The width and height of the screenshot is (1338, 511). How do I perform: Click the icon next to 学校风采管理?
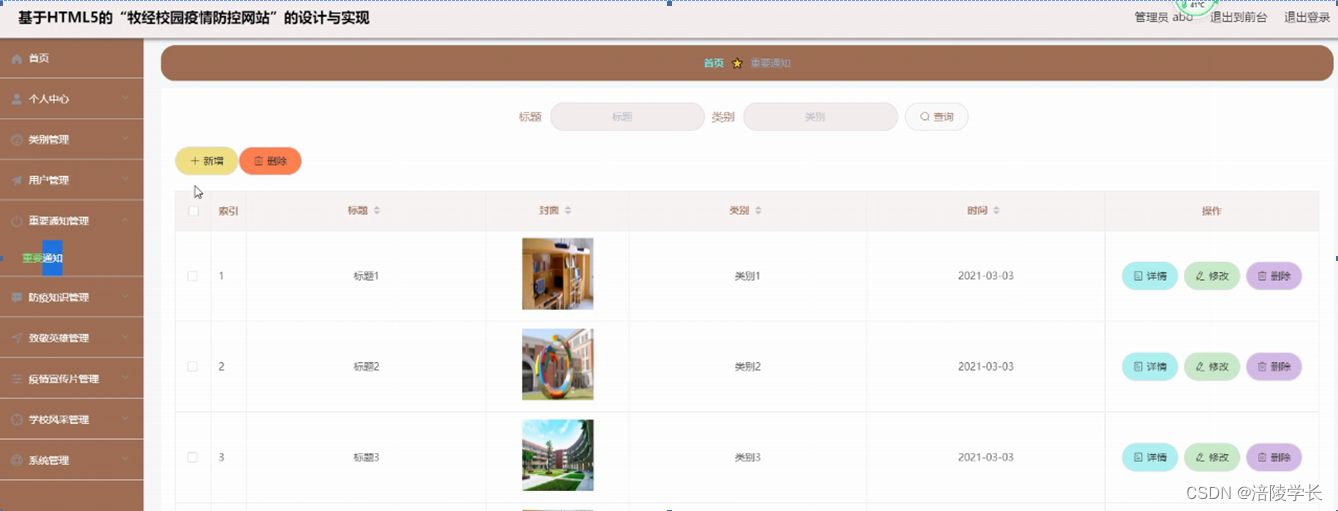pos(16,420)
